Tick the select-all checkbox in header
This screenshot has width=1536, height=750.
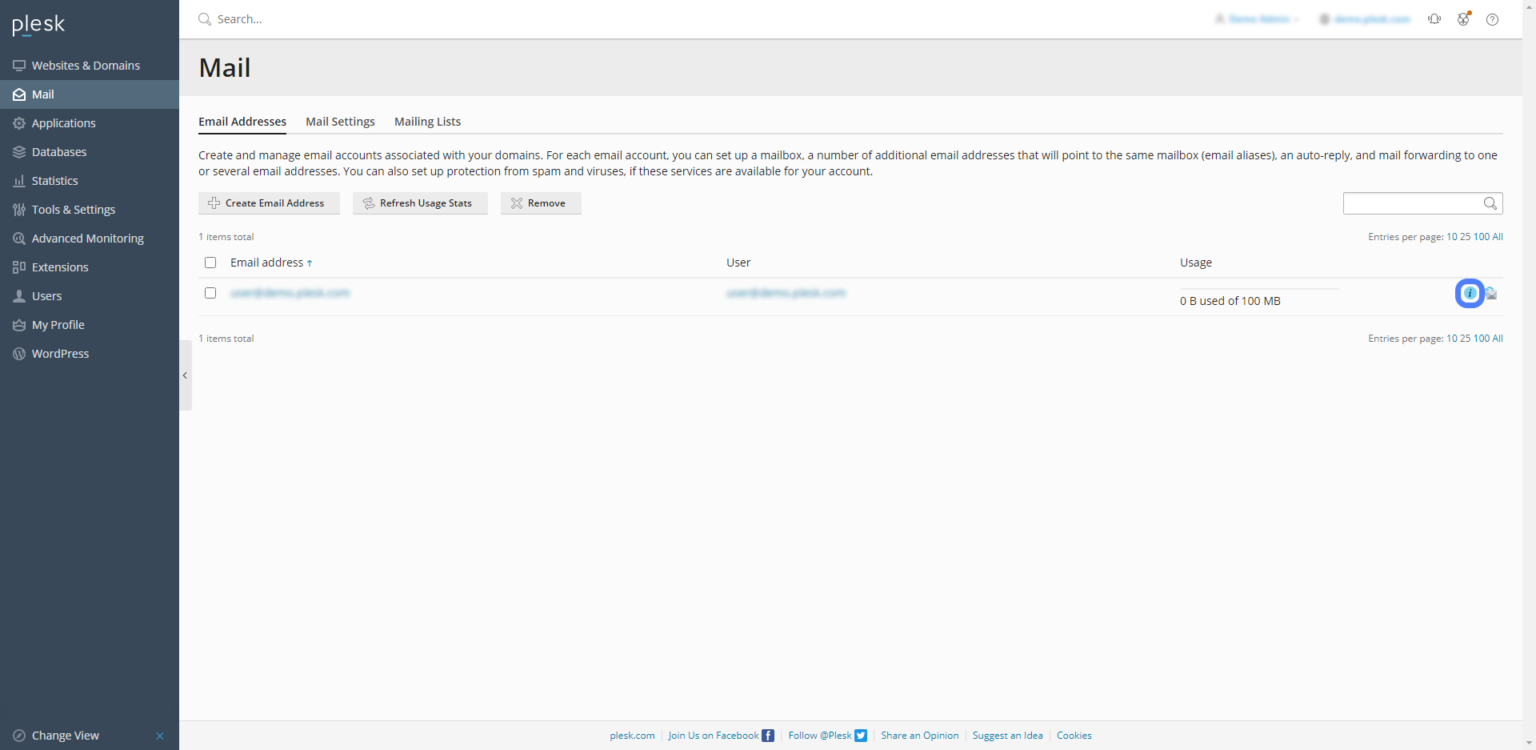pos(210,263)
